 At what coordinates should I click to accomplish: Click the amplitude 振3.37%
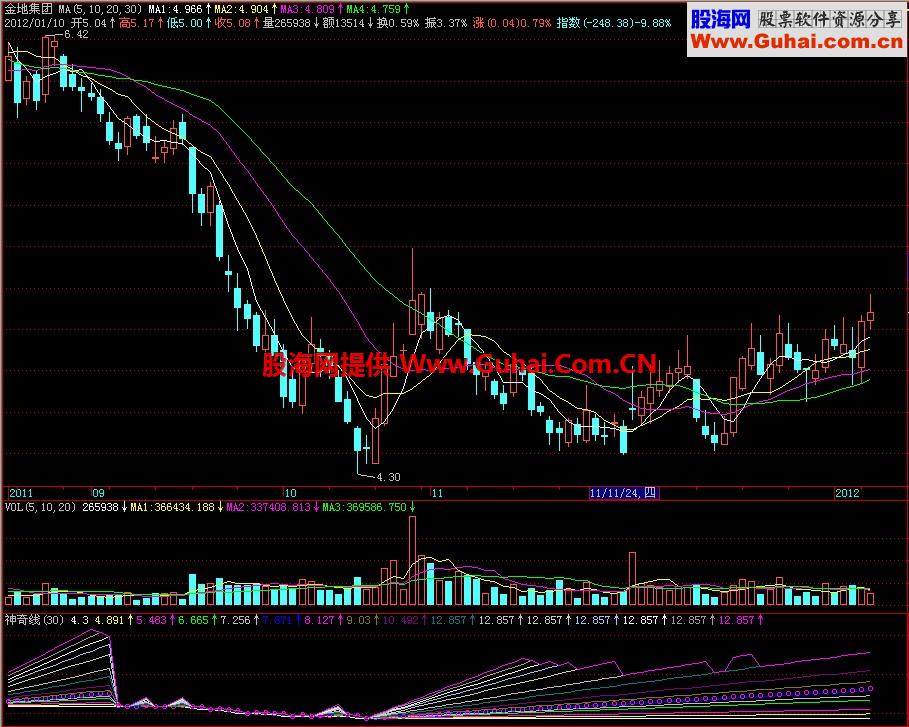tap(446, 23)
